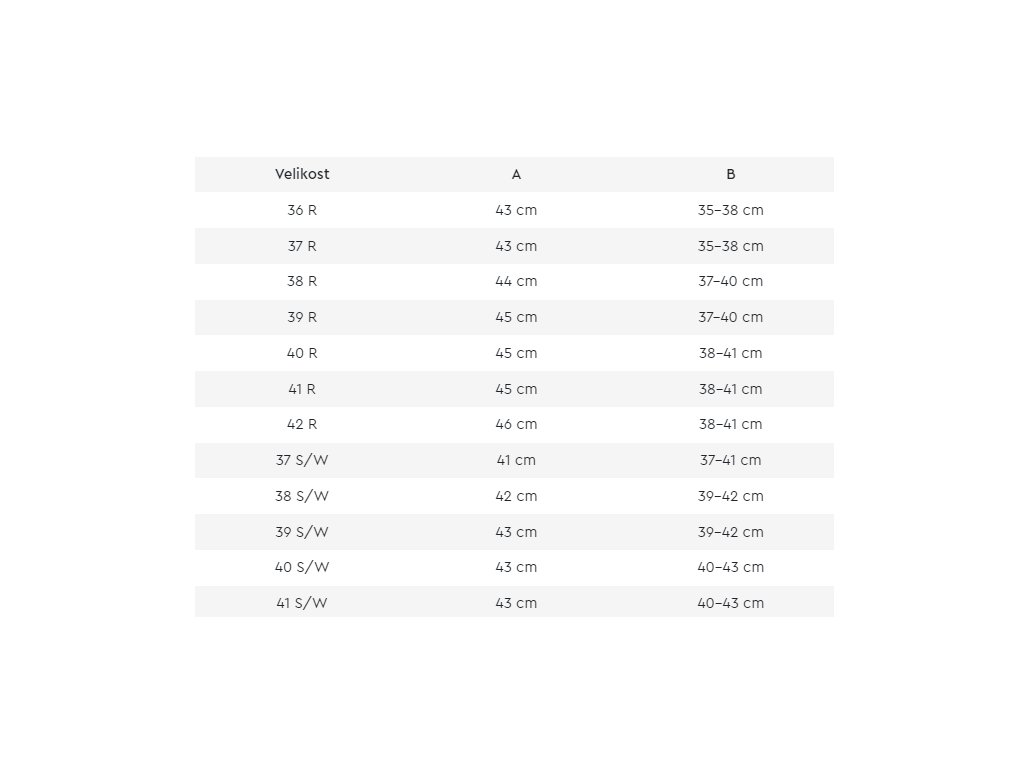Click the 41 cm value in column A
The width and height of the screenshot is (1024, 768).
[516, 460]
